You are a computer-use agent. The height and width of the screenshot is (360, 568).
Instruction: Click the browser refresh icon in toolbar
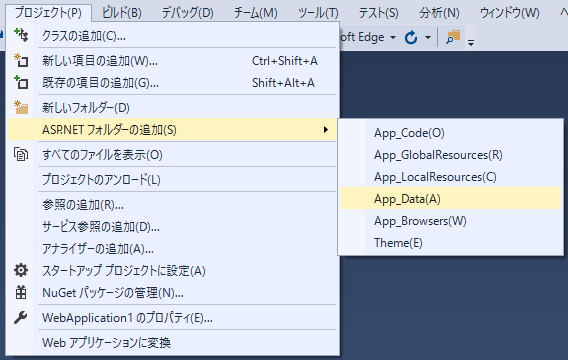[x=411, y=37]
